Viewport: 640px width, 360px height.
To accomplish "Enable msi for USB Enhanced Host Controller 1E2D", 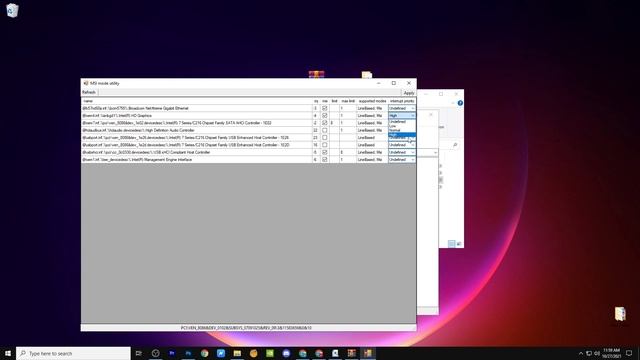I will [x=324, y=145].
